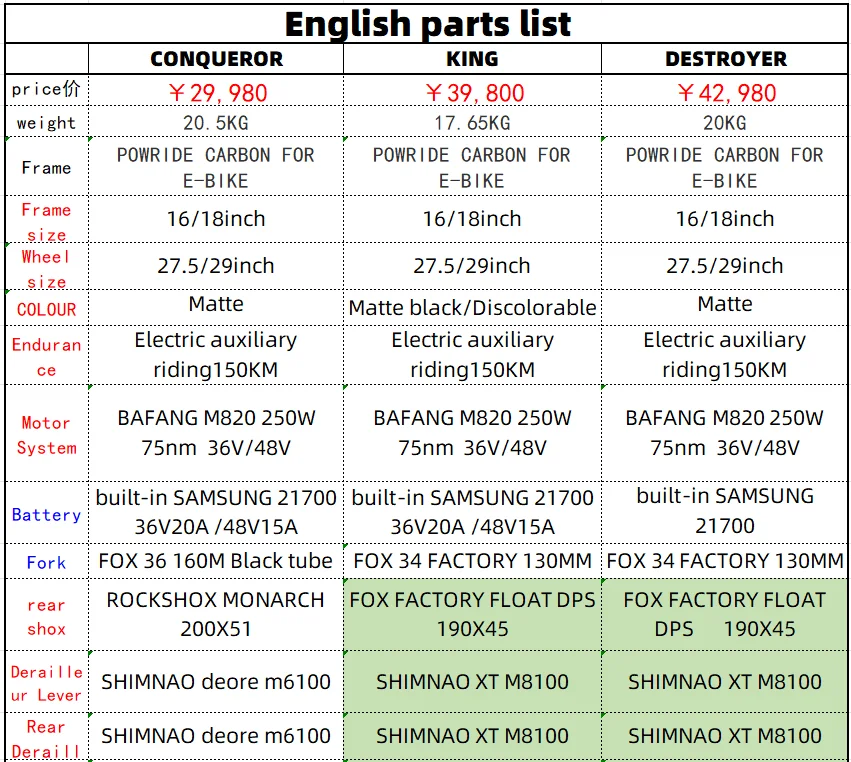Click the Matte black/Discolorable cell
851x762 pixels.
point(472,308)
